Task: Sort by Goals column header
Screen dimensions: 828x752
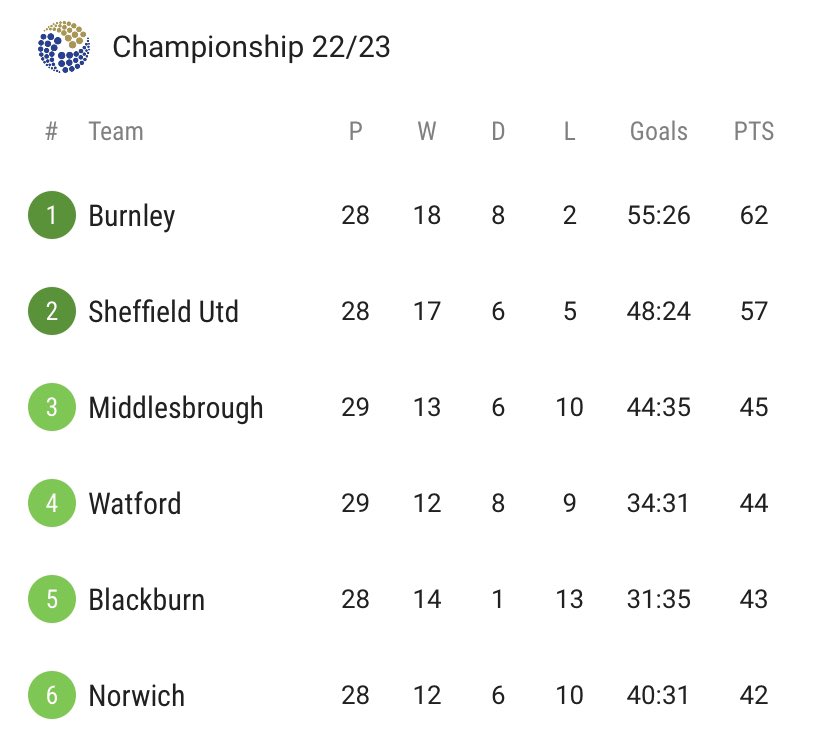Action: pyautogui.click(x=658, y=131)
